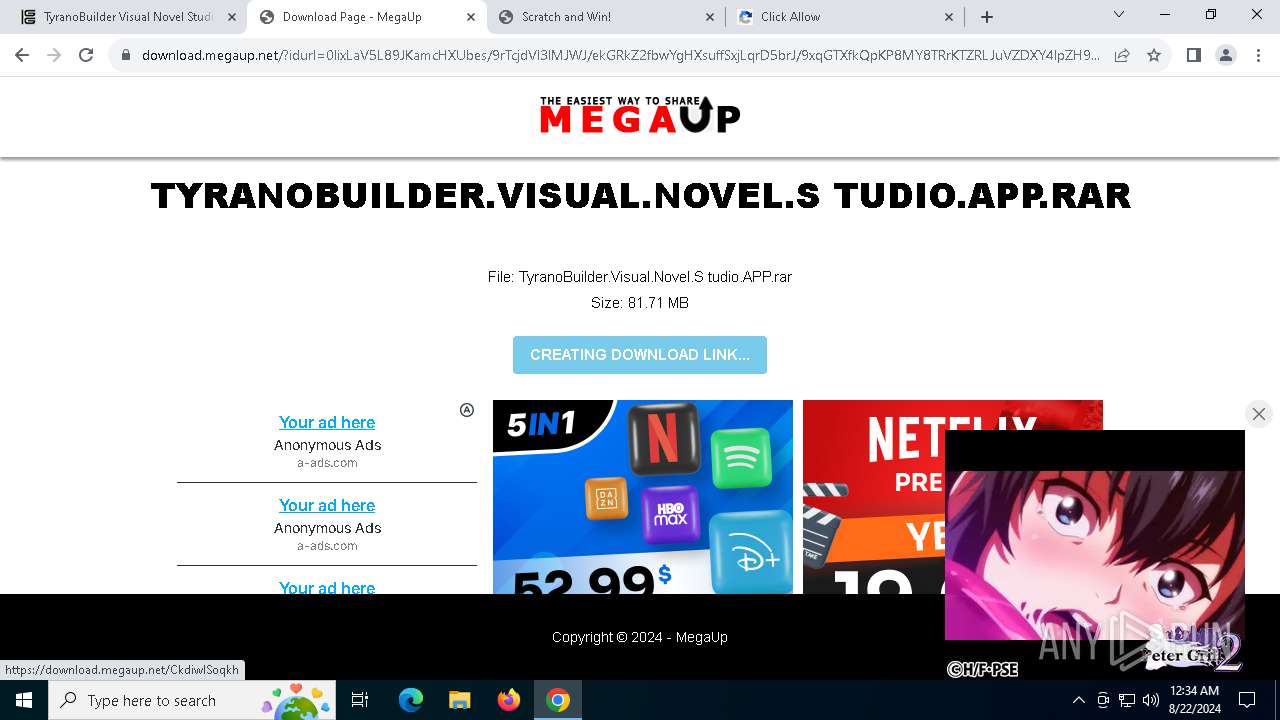
Task: Toggle the browser side panel
Action: coord(1194,56)
